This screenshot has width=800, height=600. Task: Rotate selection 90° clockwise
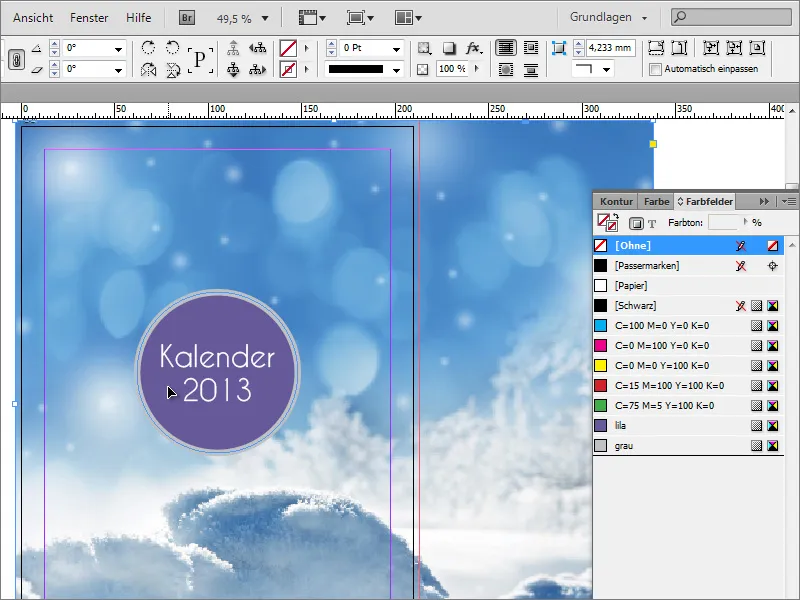click(148, 48)
